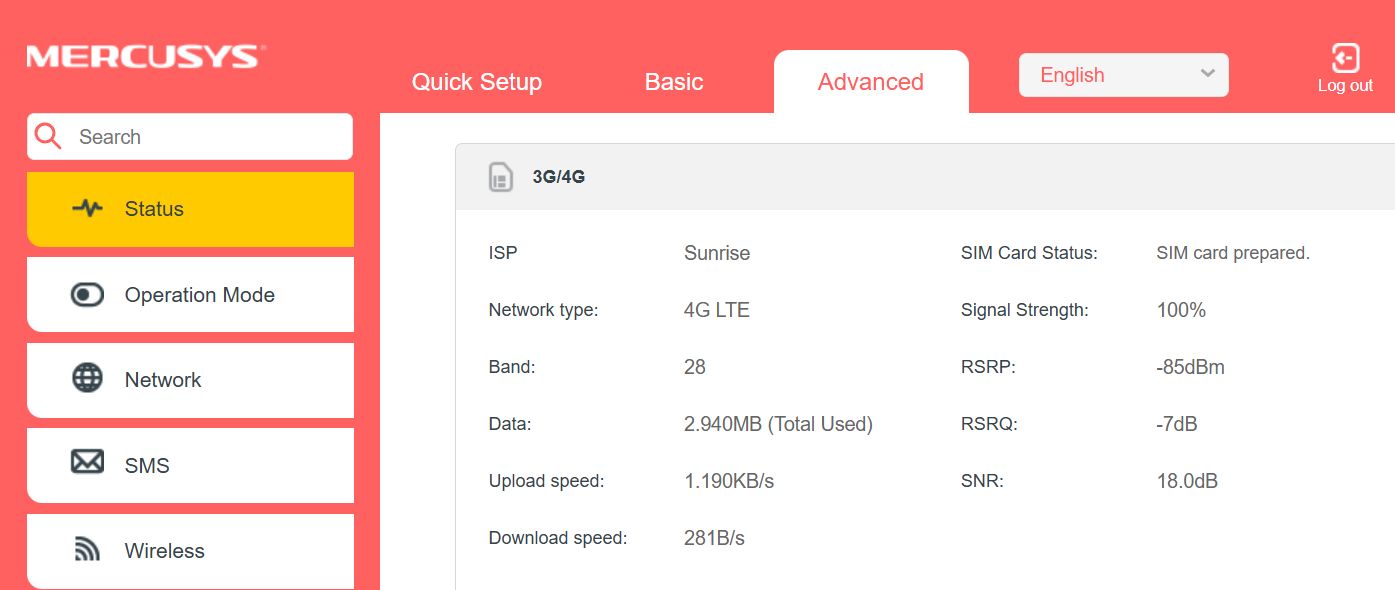Click the Status pulse icon
This screenshot has height=590, width=1395.
click(88, 208)
